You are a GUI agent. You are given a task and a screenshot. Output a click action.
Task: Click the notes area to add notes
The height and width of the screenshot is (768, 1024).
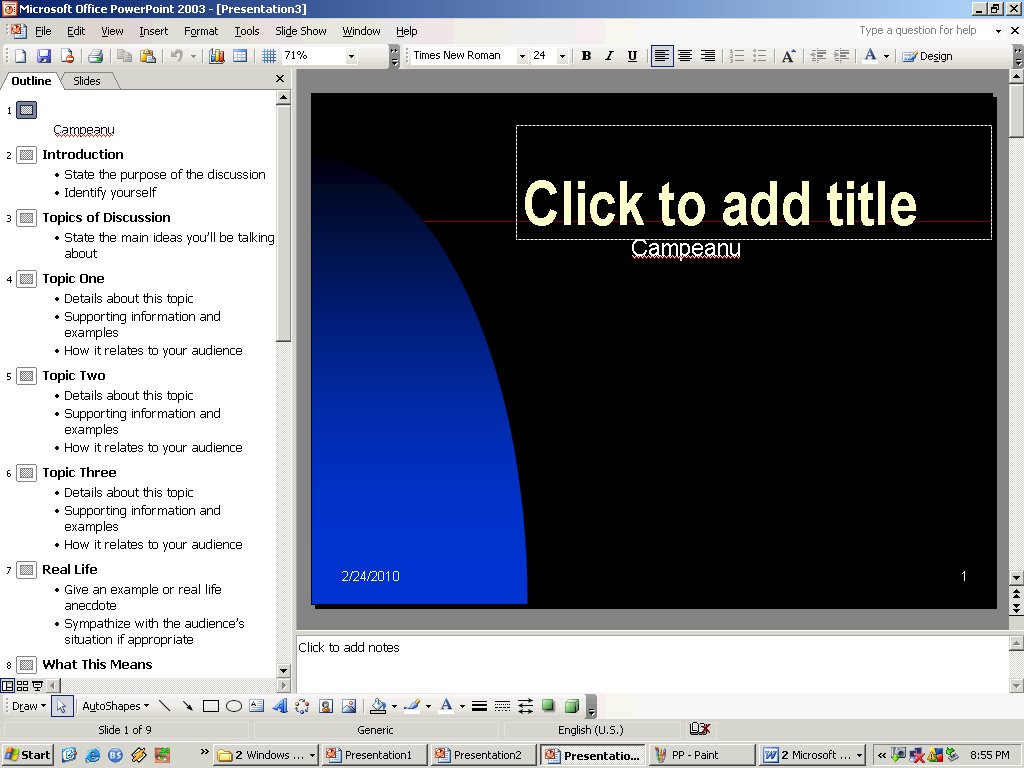[x=652, y=664]
